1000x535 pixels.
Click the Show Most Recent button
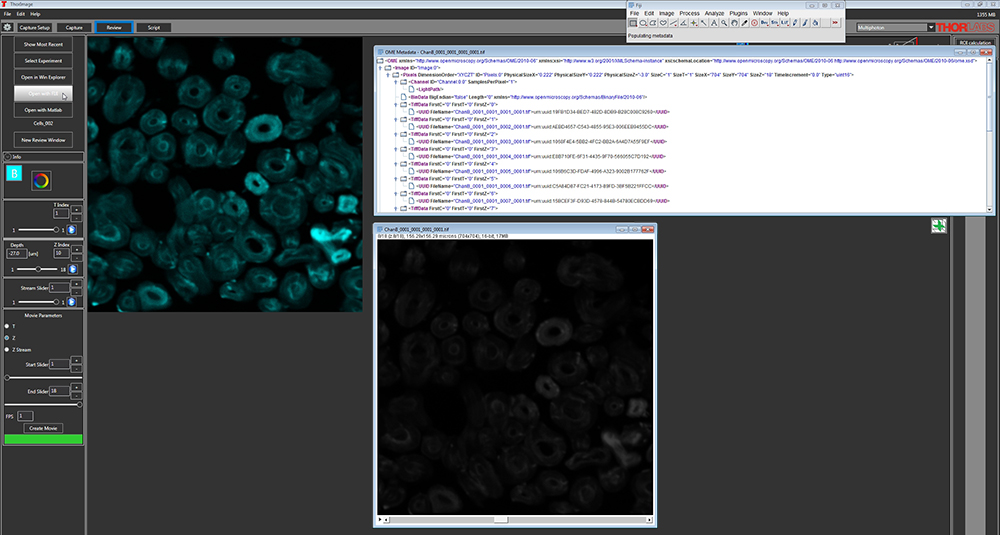(x=42, y=45)
